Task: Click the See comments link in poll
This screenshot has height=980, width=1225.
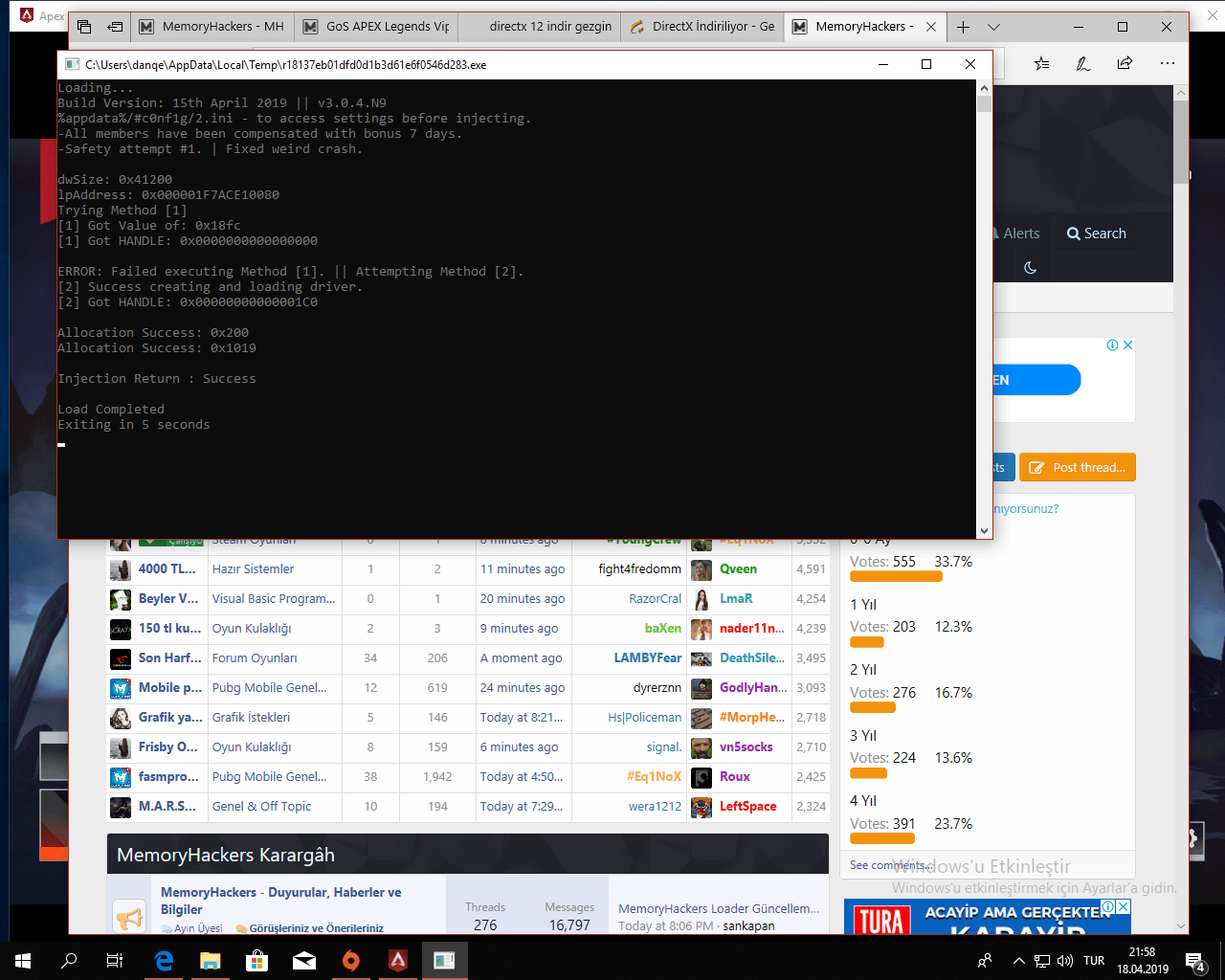Action: [x=890, y=865]
